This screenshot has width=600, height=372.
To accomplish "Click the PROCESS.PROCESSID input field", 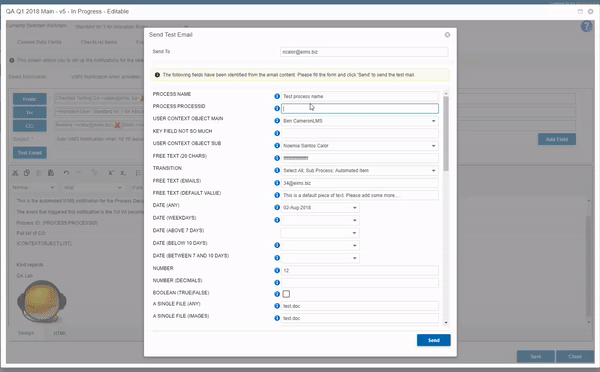I will click(360, 109).
